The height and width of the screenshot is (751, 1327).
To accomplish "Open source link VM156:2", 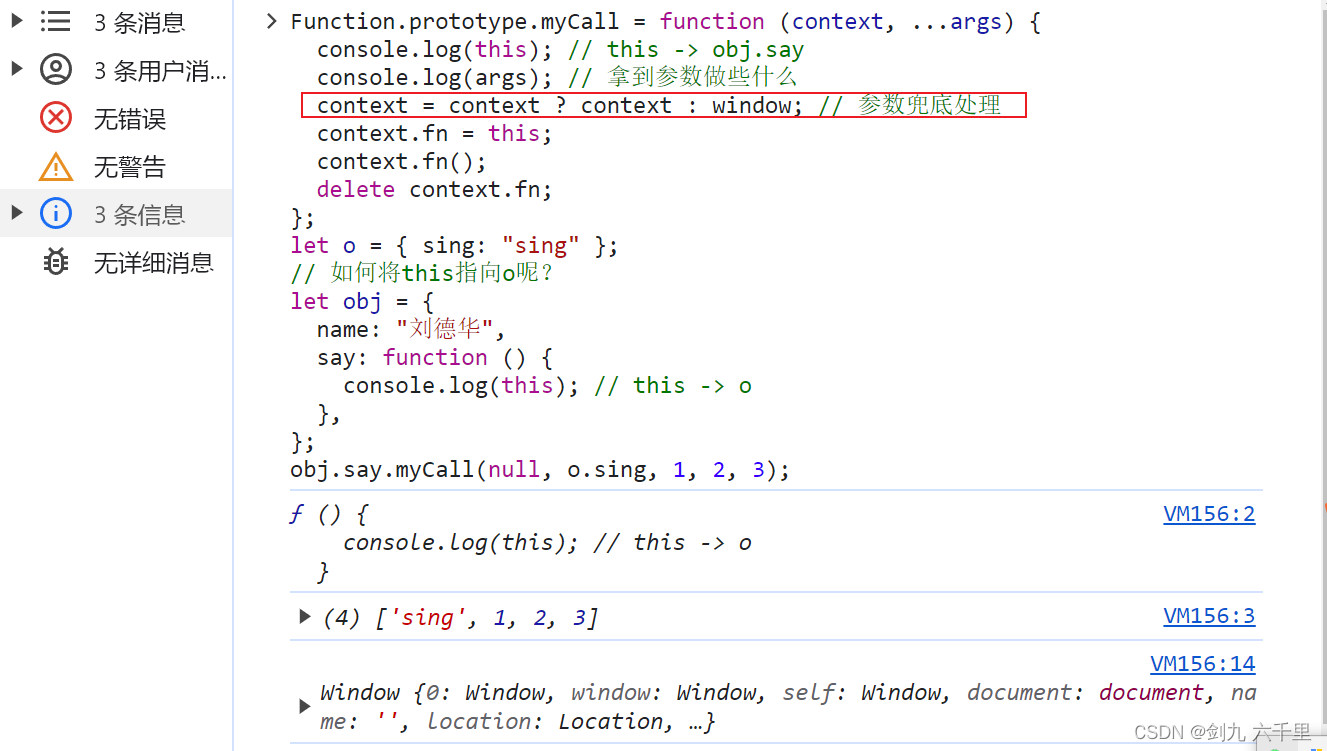I will tap(1209, 514).
